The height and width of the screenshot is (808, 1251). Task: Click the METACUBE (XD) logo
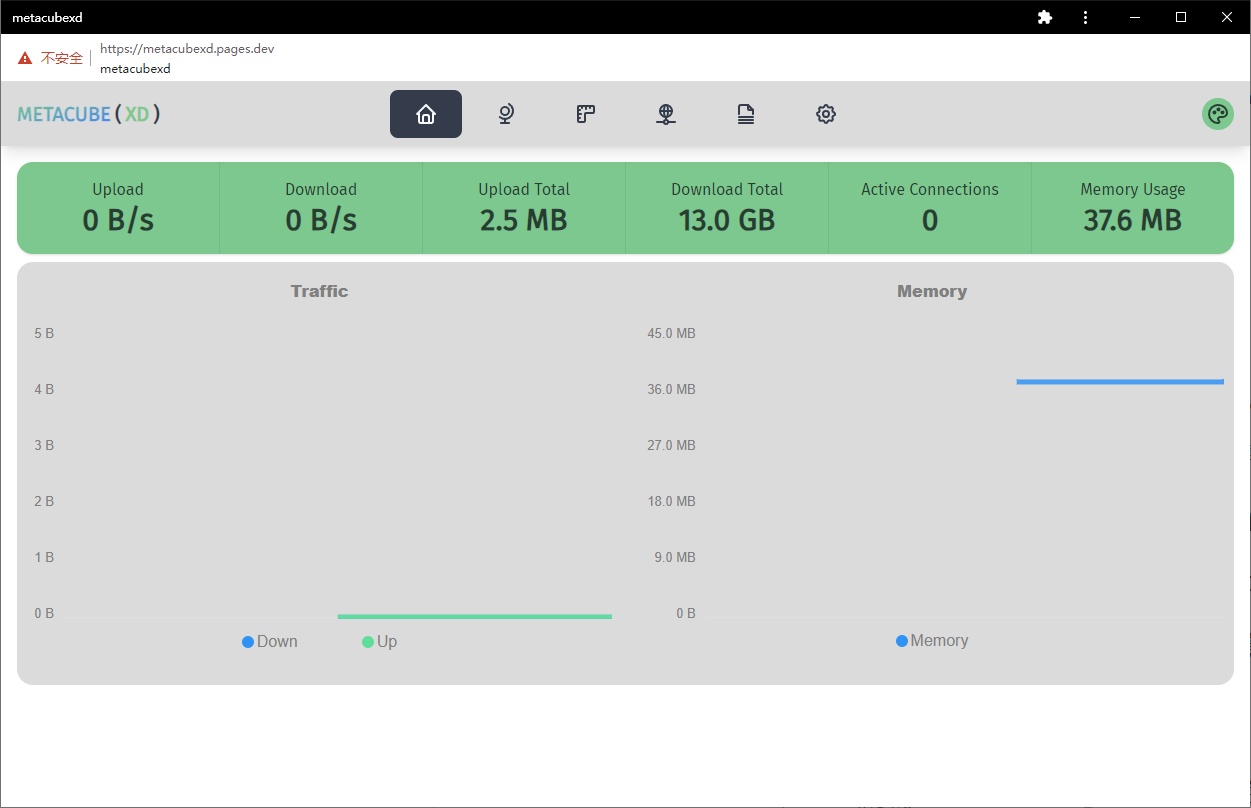tap(89, 114)
